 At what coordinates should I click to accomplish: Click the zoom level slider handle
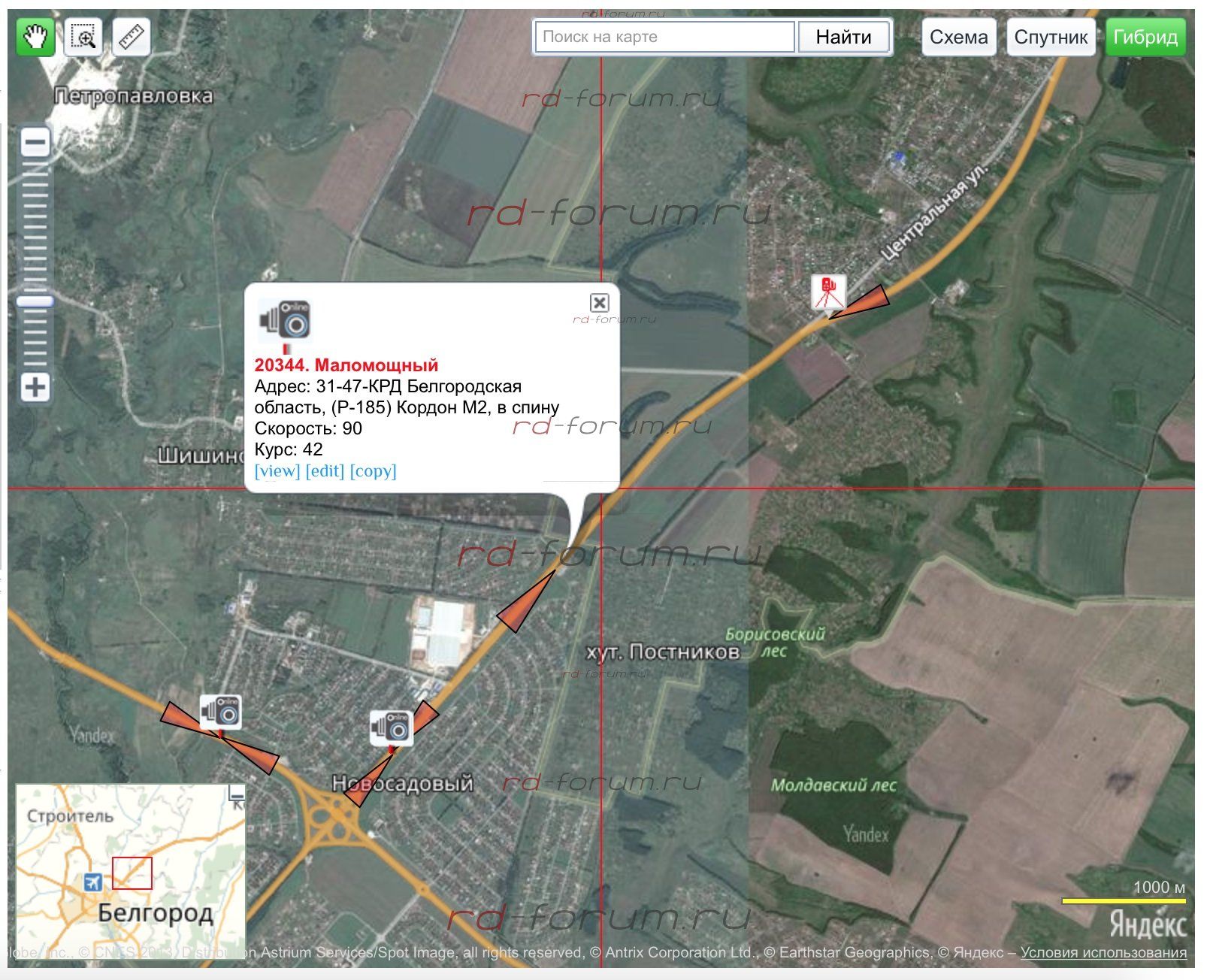pos(35,302)
